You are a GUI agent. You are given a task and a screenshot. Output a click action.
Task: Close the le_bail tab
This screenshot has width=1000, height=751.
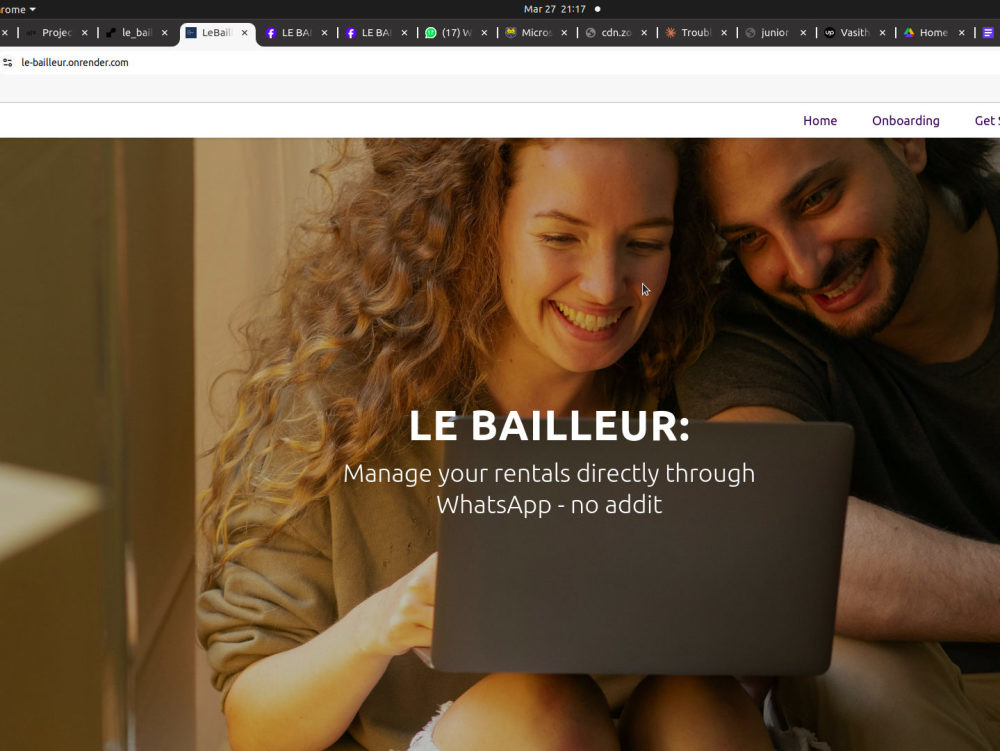tap(165, 33)
